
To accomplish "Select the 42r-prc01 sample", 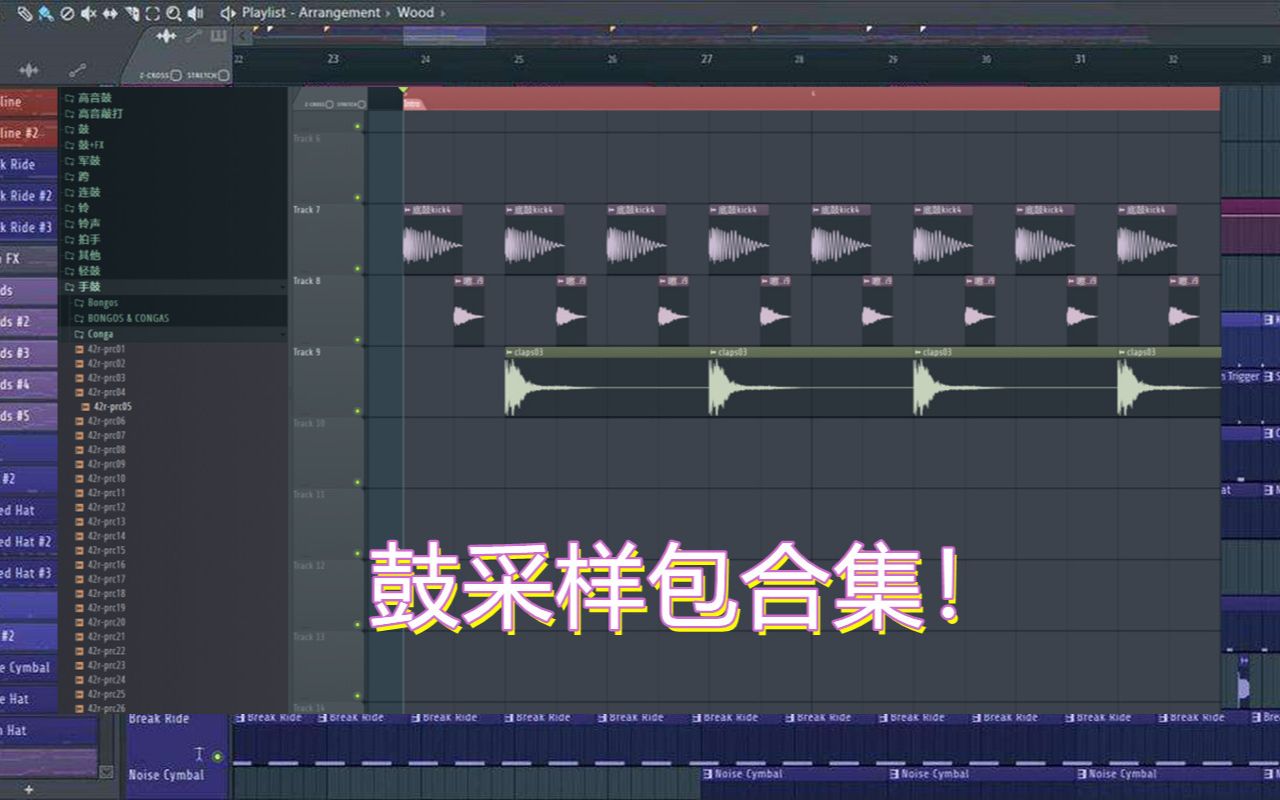I will click(x=101, y=349).
